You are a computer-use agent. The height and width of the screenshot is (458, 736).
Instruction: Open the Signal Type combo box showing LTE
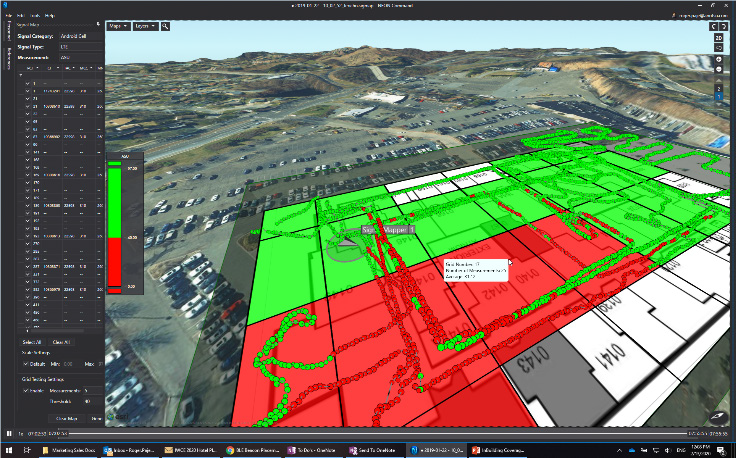[x=81, y=47]
